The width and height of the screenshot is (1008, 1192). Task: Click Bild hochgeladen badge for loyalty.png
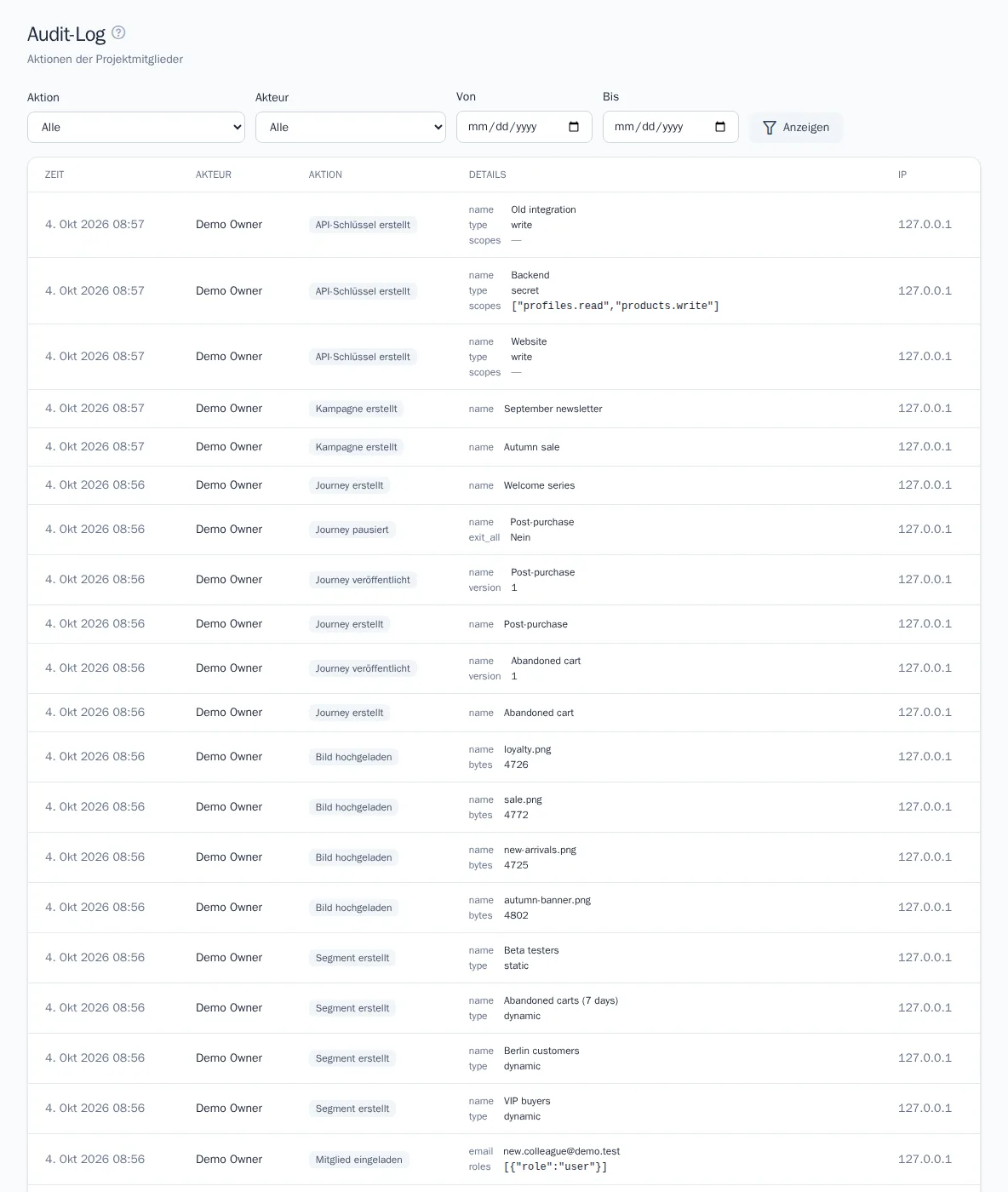coord(353,757)
